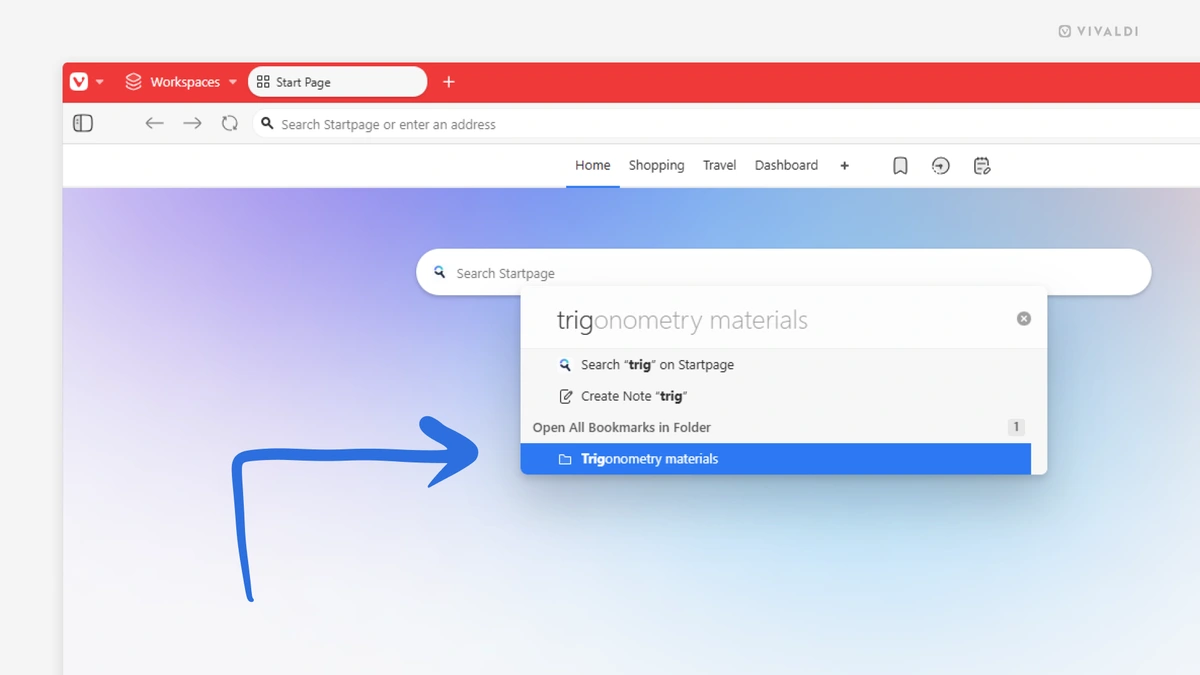Click the page reload icon

(229, 123)
